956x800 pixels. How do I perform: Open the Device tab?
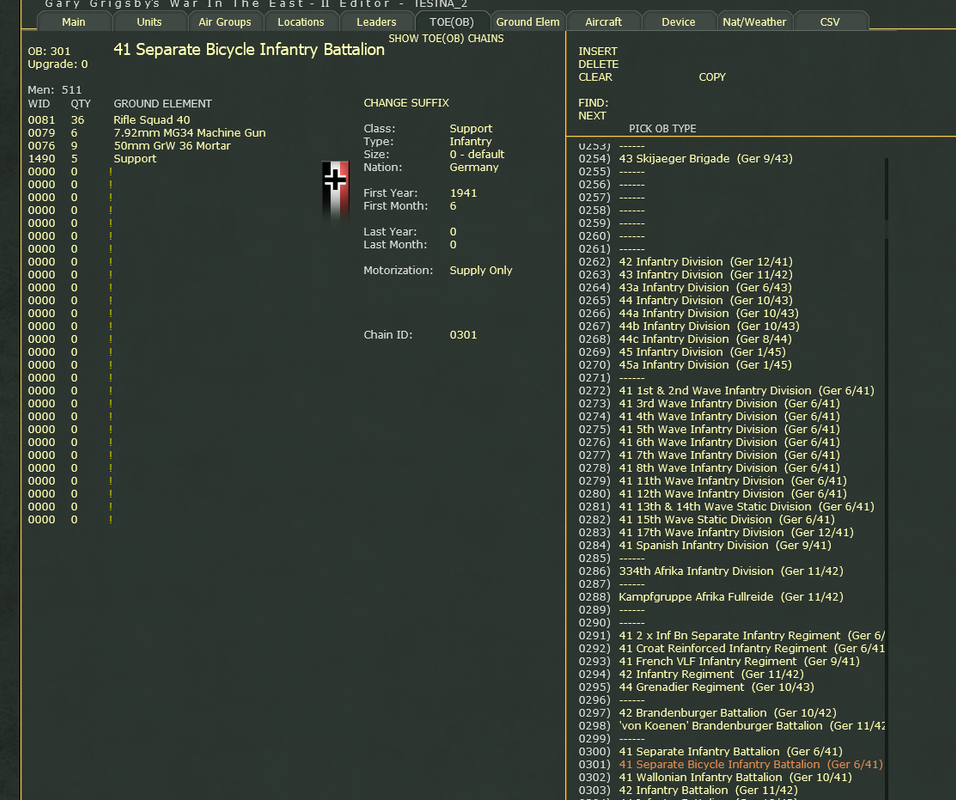click(x=679, y=22)
